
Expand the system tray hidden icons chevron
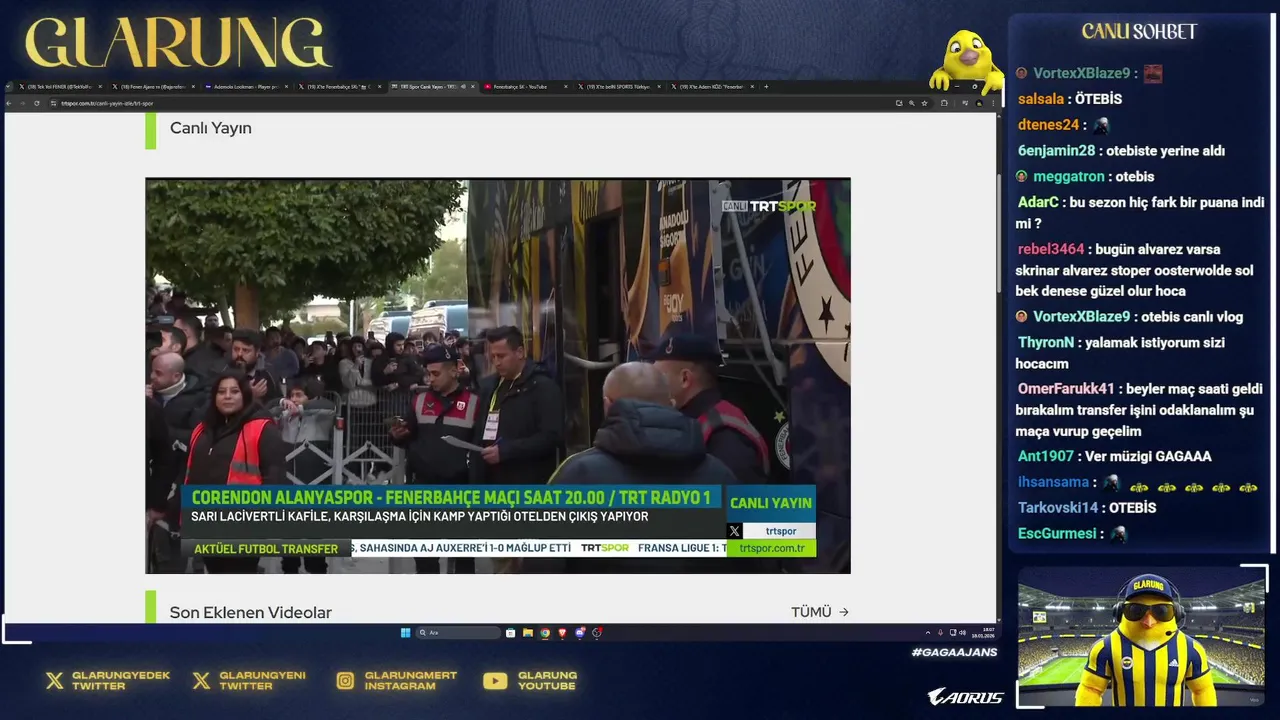coord(927,632)
